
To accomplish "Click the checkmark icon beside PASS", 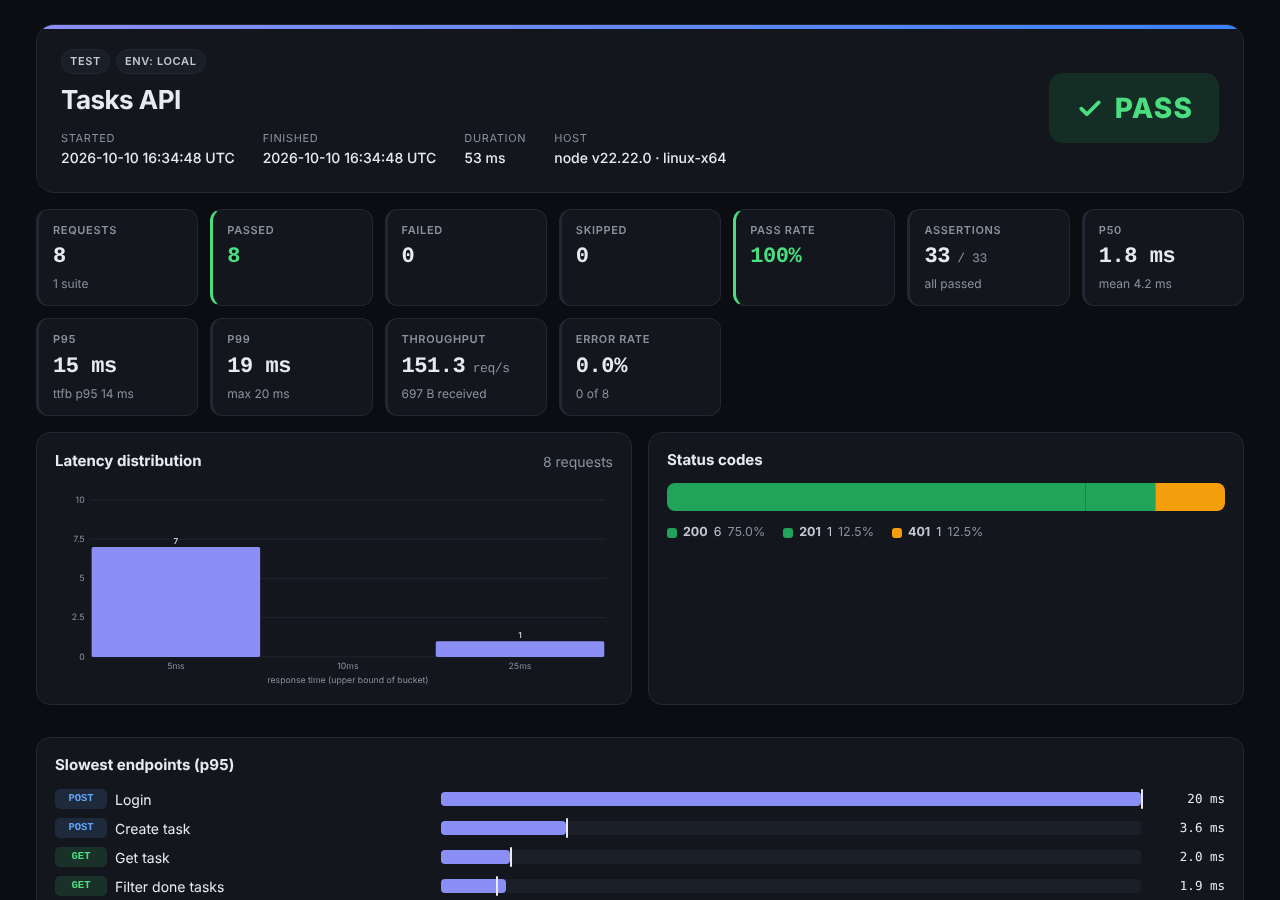I will 1090,108.
